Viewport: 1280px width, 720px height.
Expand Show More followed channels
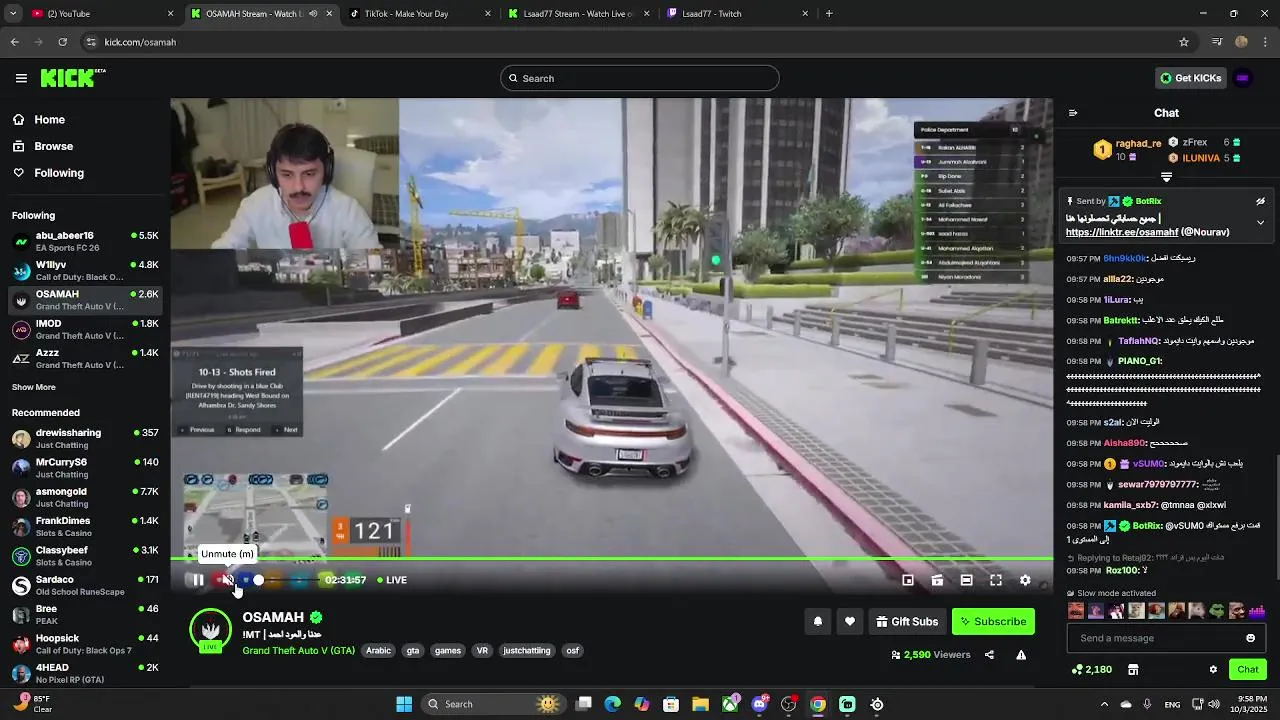[x=34, y=387]
